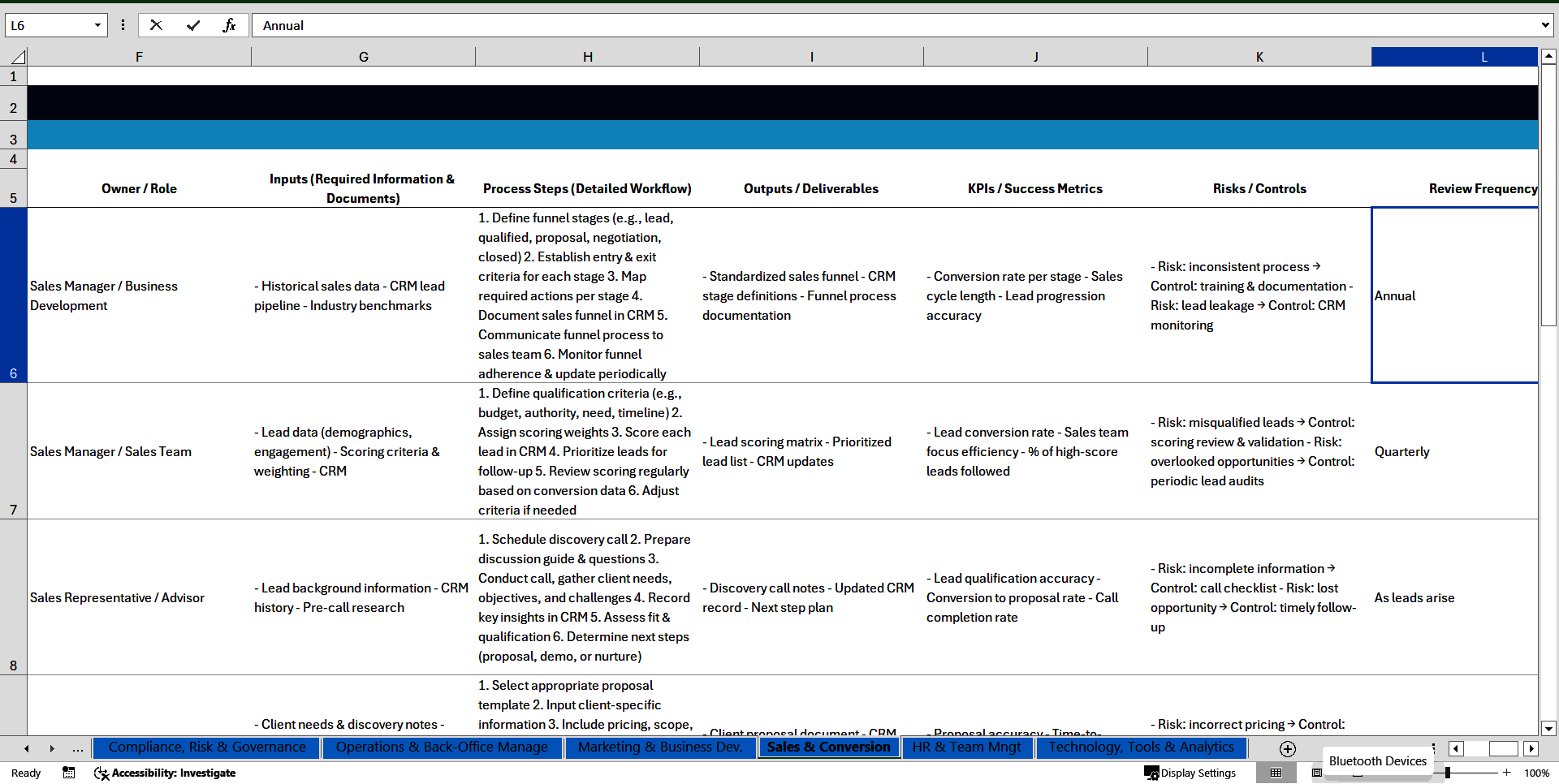Image resolution: width=1559 pixels, height=784 pixels.
Task: Click the vertical scrollbar thumb
Action: tap(1548, 196)
